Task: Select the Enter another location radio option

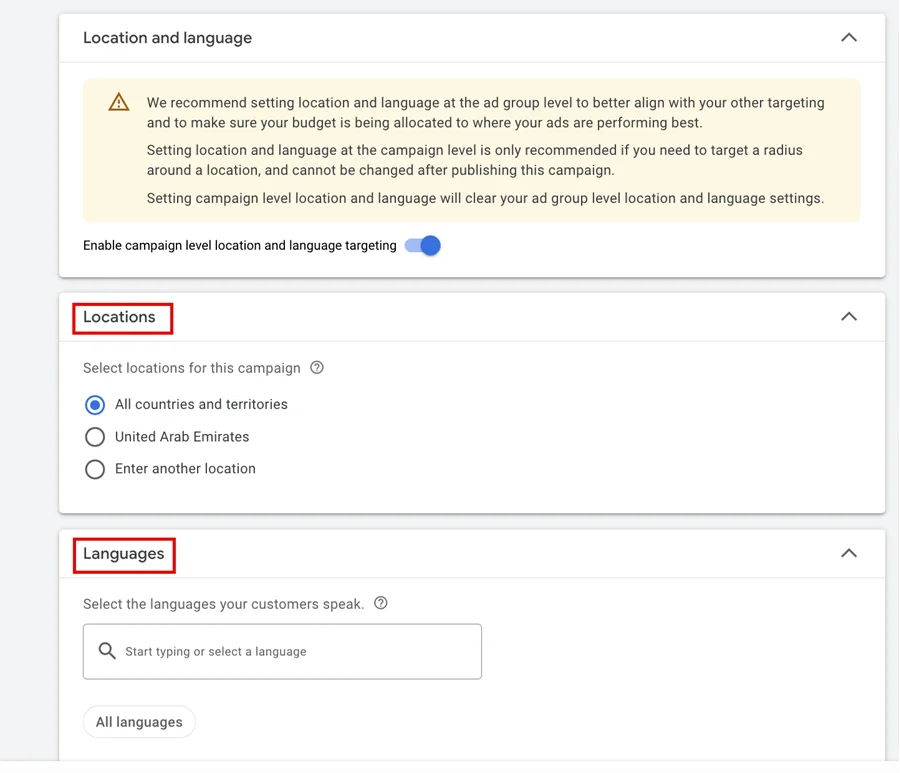Action: tap(95, 469)
